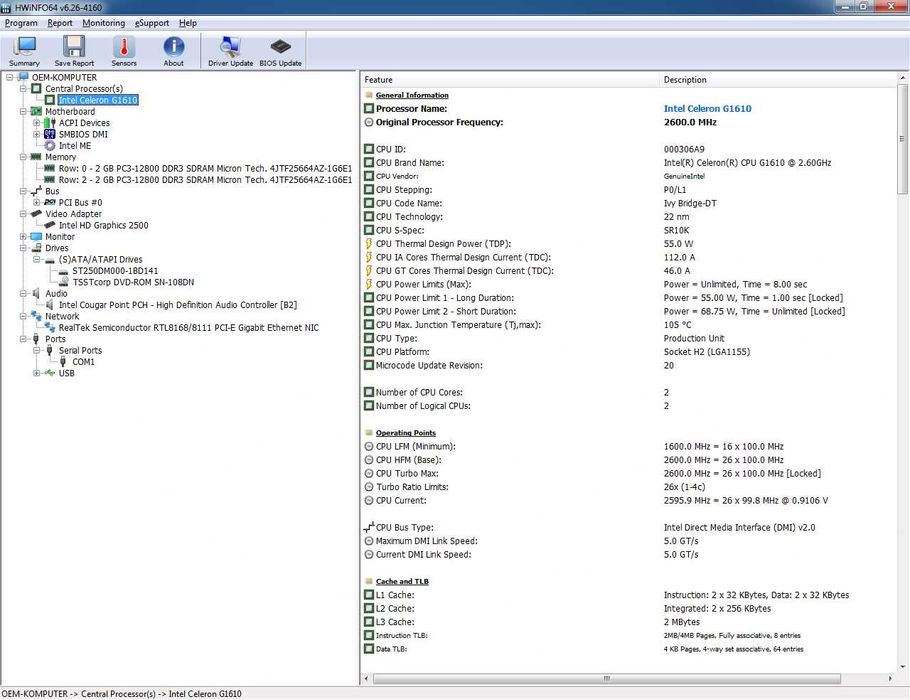Select the COM1 serial port
Screen dimensions: 910x700
pos(83,362)
